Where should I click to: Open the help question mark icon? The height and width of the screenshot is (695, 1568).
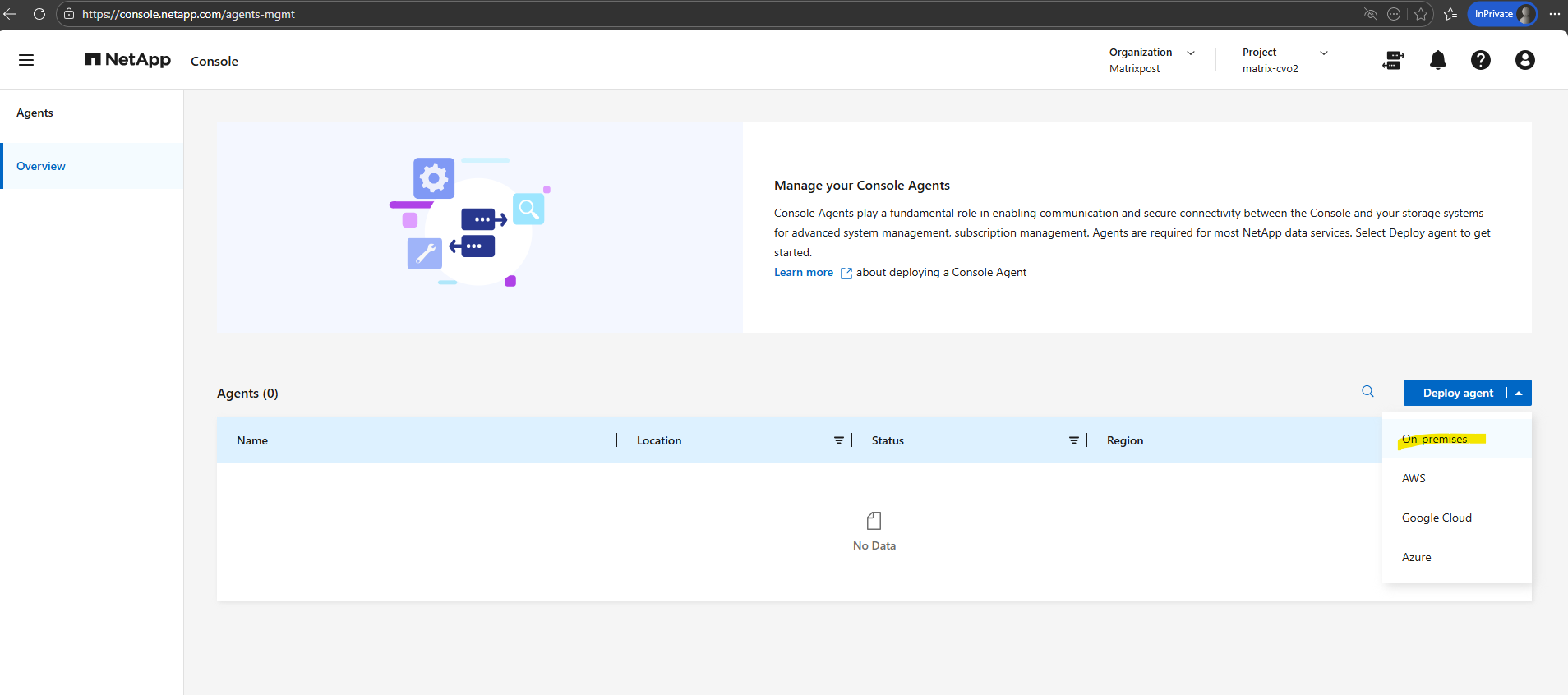point(1480,60)
